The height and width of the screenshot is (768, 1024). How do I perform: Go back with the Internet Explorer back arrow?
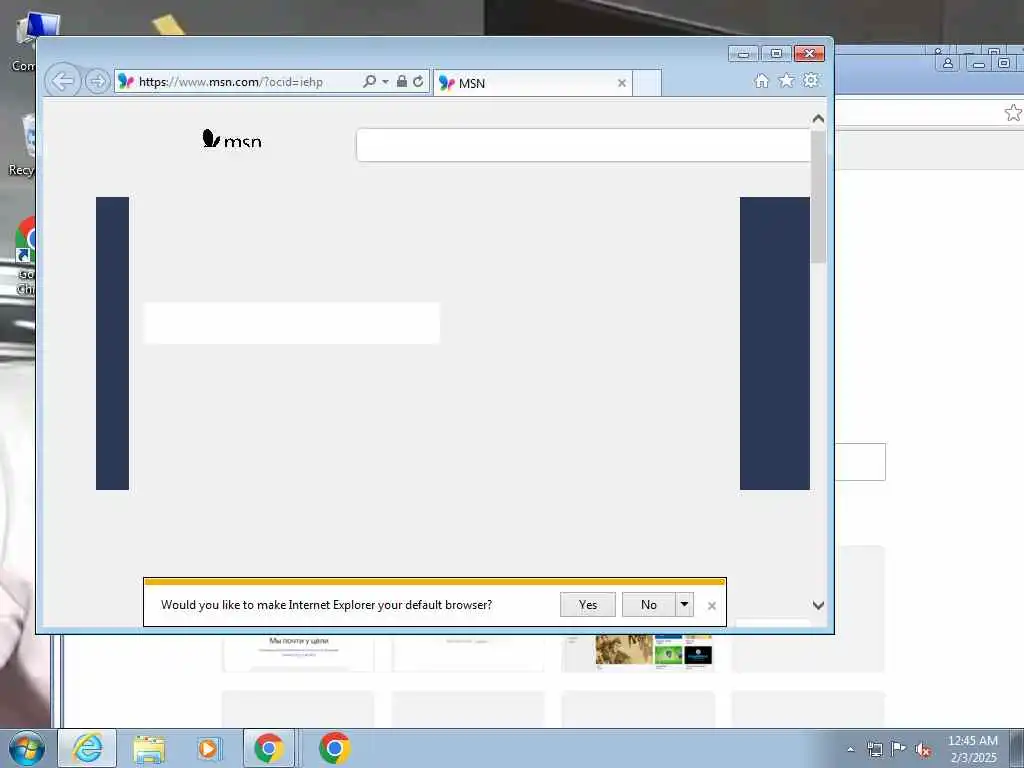(x=63, y=82)
